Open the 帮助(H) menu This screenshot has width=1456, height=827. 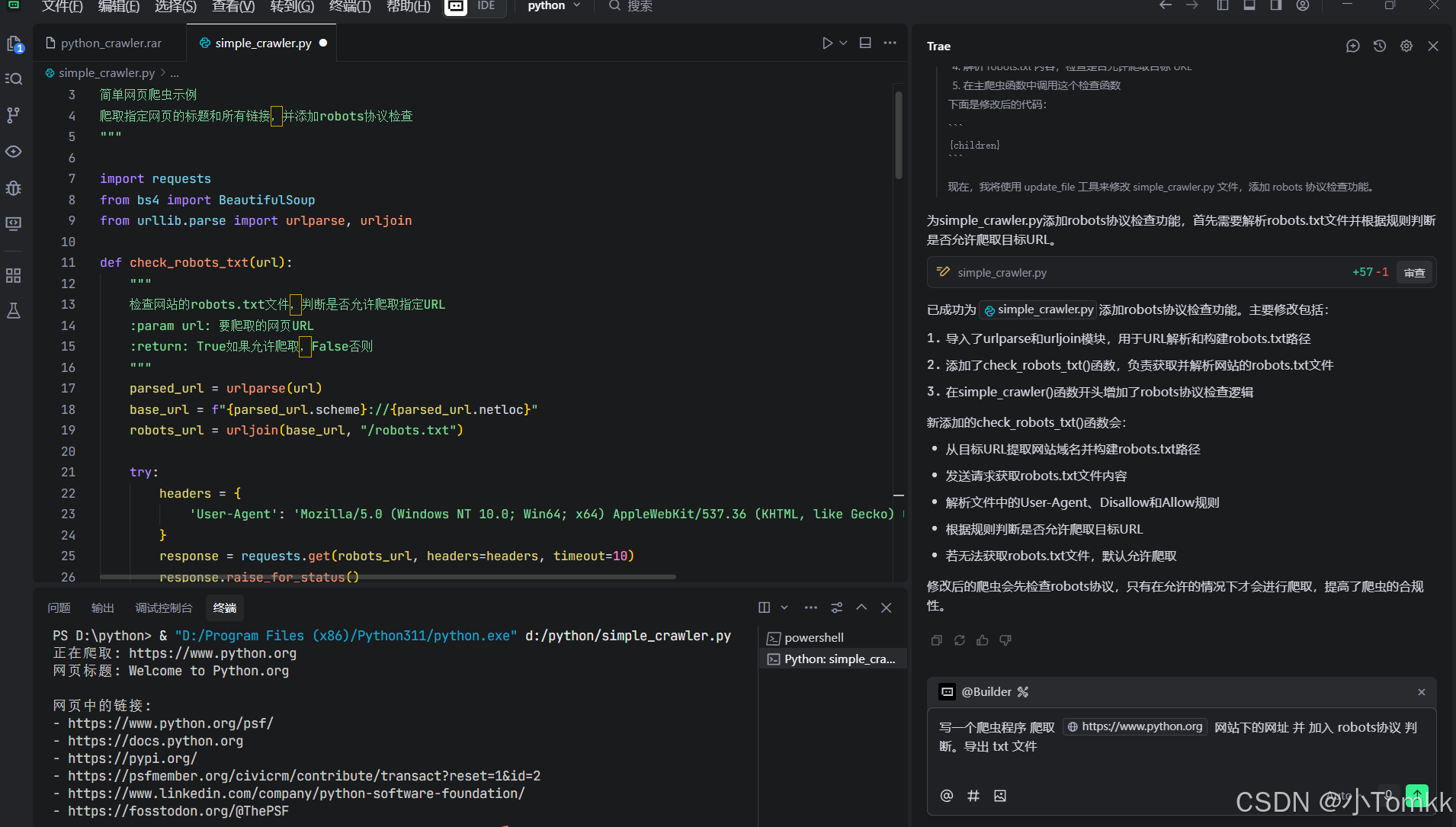[409, 6]
